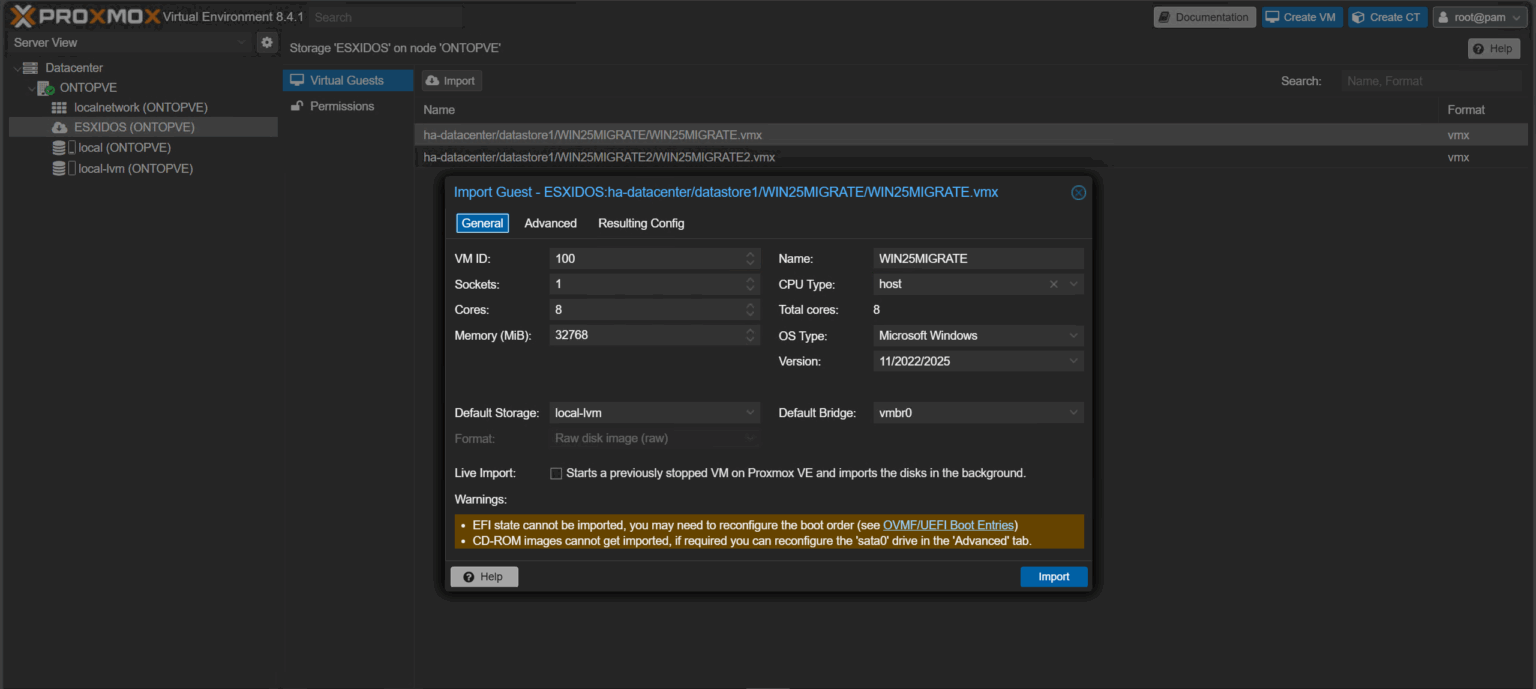
Task: Click the Create VM button
Action: click(x=1302, y=17)
